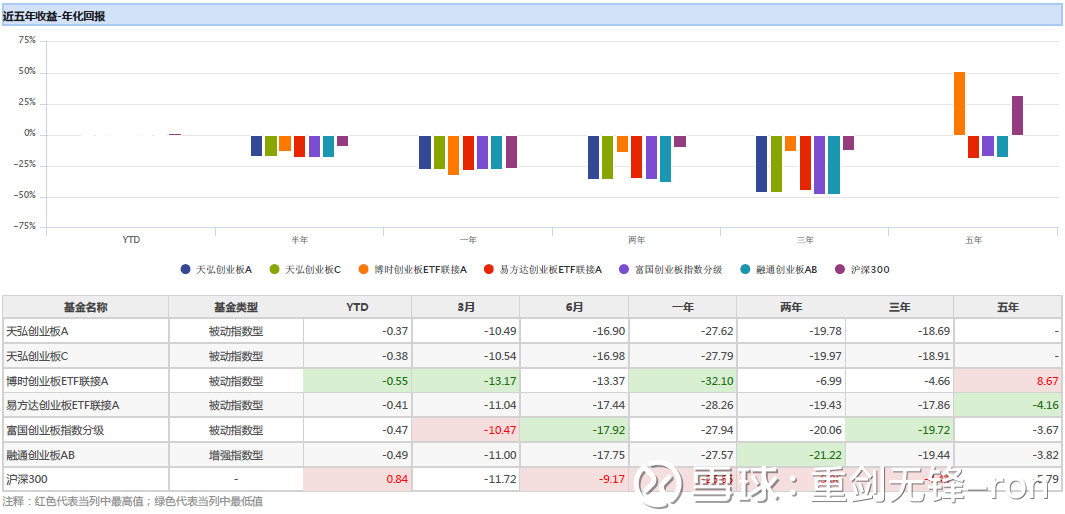Viewport: 1065px width, 514px height.
Task: Click the -4.66 three-year cell
Action: click(x=899, y=381)
